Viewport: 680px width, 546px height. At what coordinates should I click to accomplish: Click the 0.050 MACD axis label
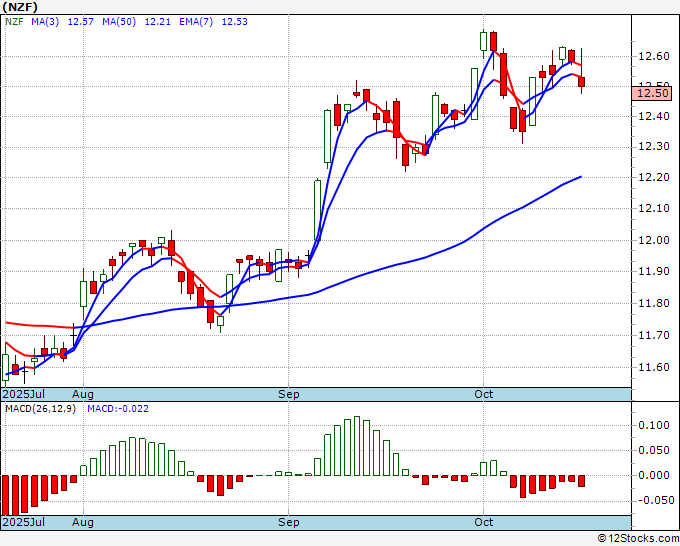654,451
